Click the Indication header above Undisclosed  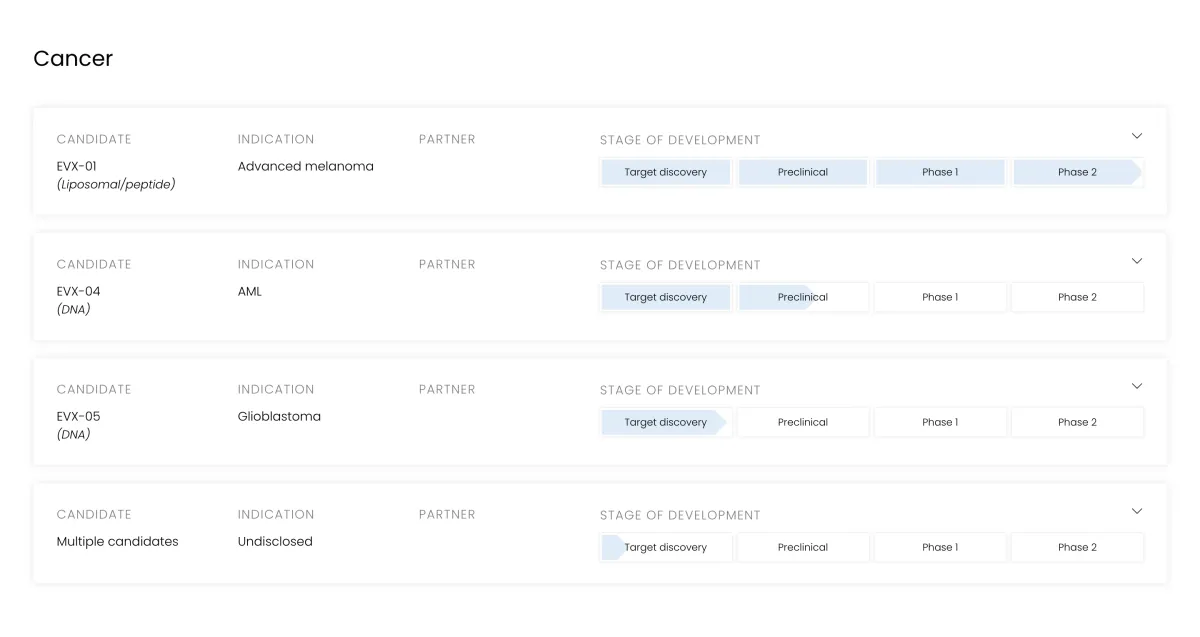click(x=276, y=514)
